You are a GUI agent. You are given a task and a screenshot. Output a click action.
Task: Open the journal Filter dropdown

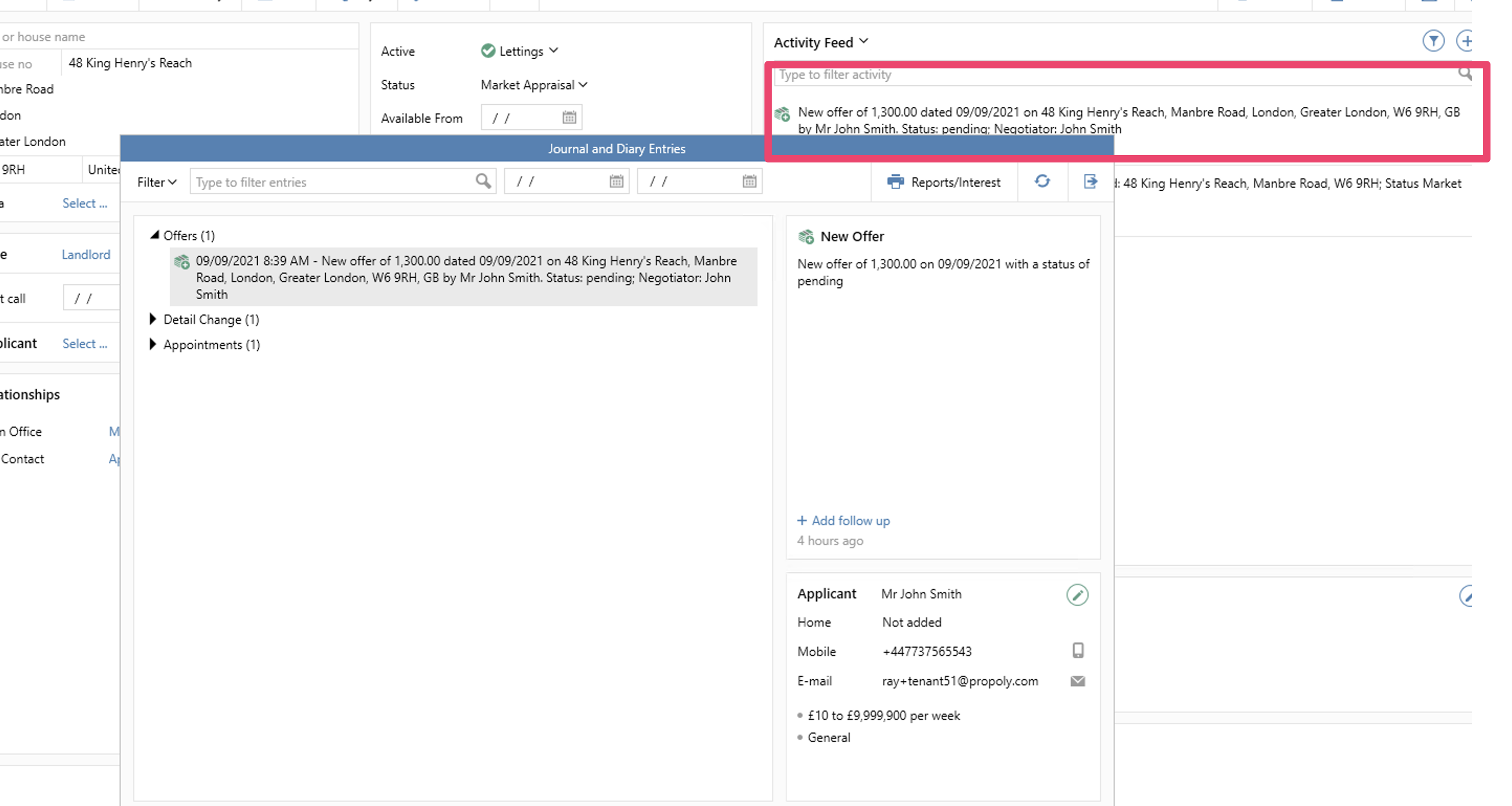click(157, 182)
